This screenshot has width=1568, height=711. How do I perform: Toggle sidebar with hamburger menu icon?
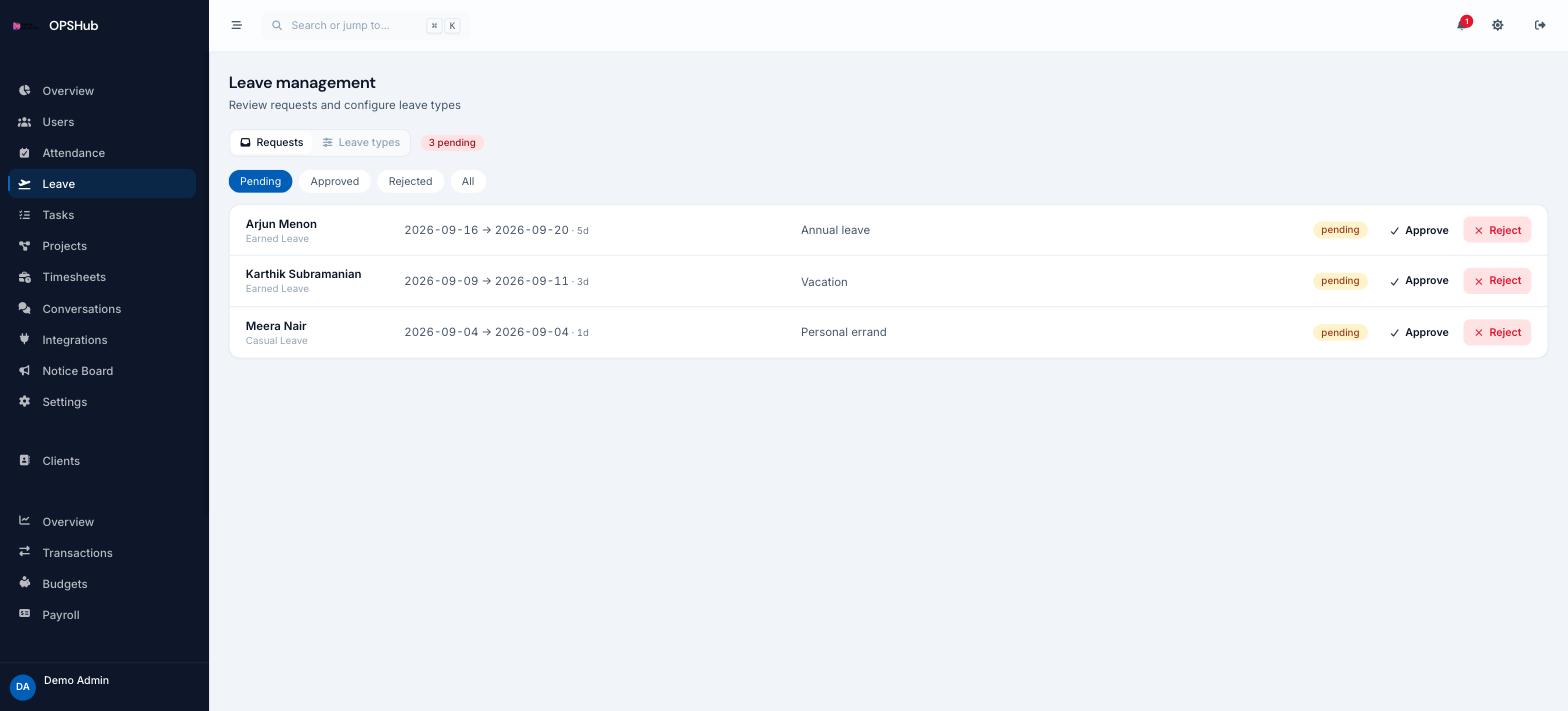(236, 25)
